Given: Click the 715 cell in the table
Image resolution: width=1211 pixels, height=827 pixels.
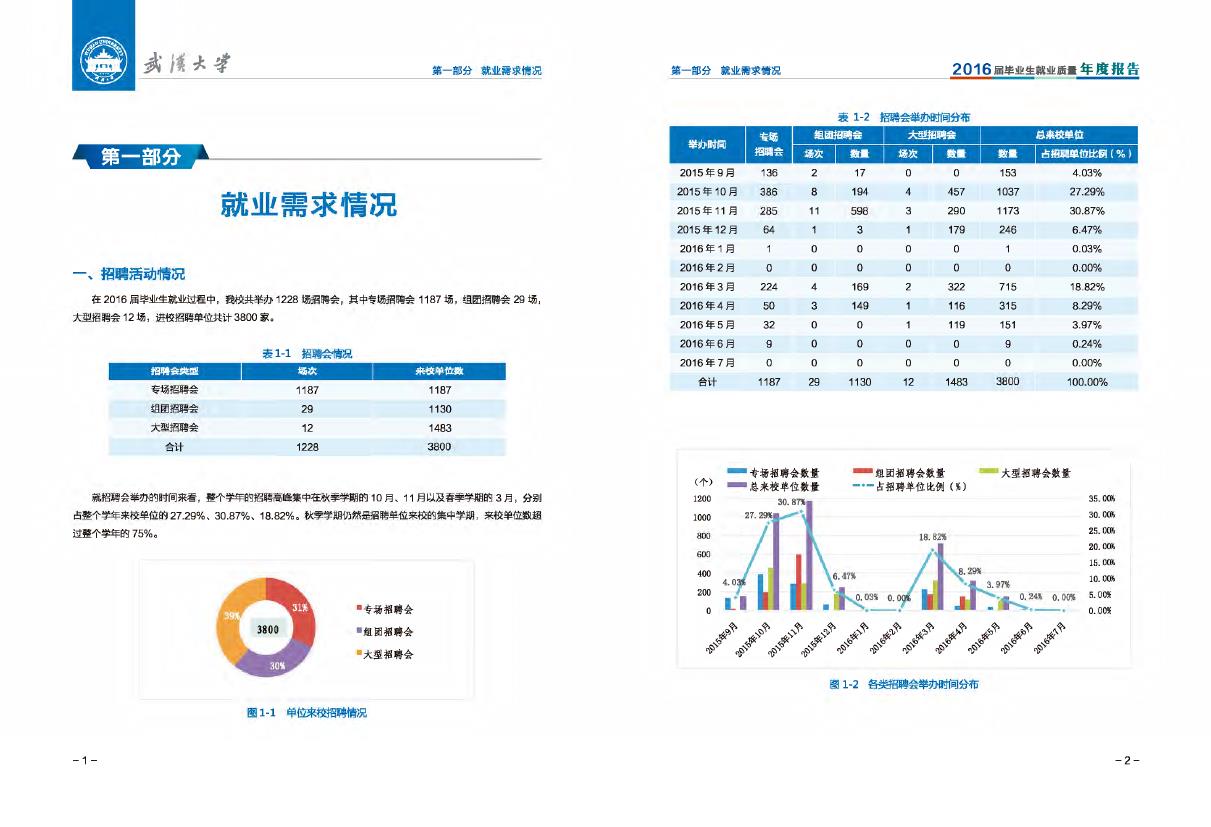Looking at the screenshot, I should coord(1007,286).
